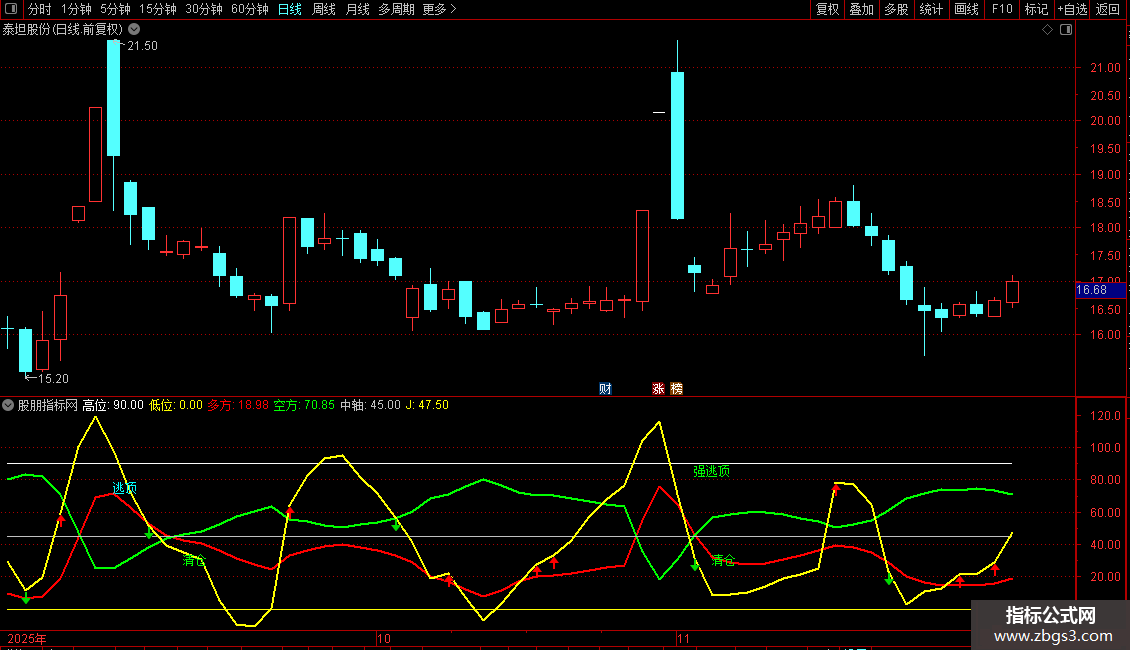Viewport: 1130px width, 650px height.
Task: Open dropdown next to 泰坦股份 title
Action: [134, 30]
